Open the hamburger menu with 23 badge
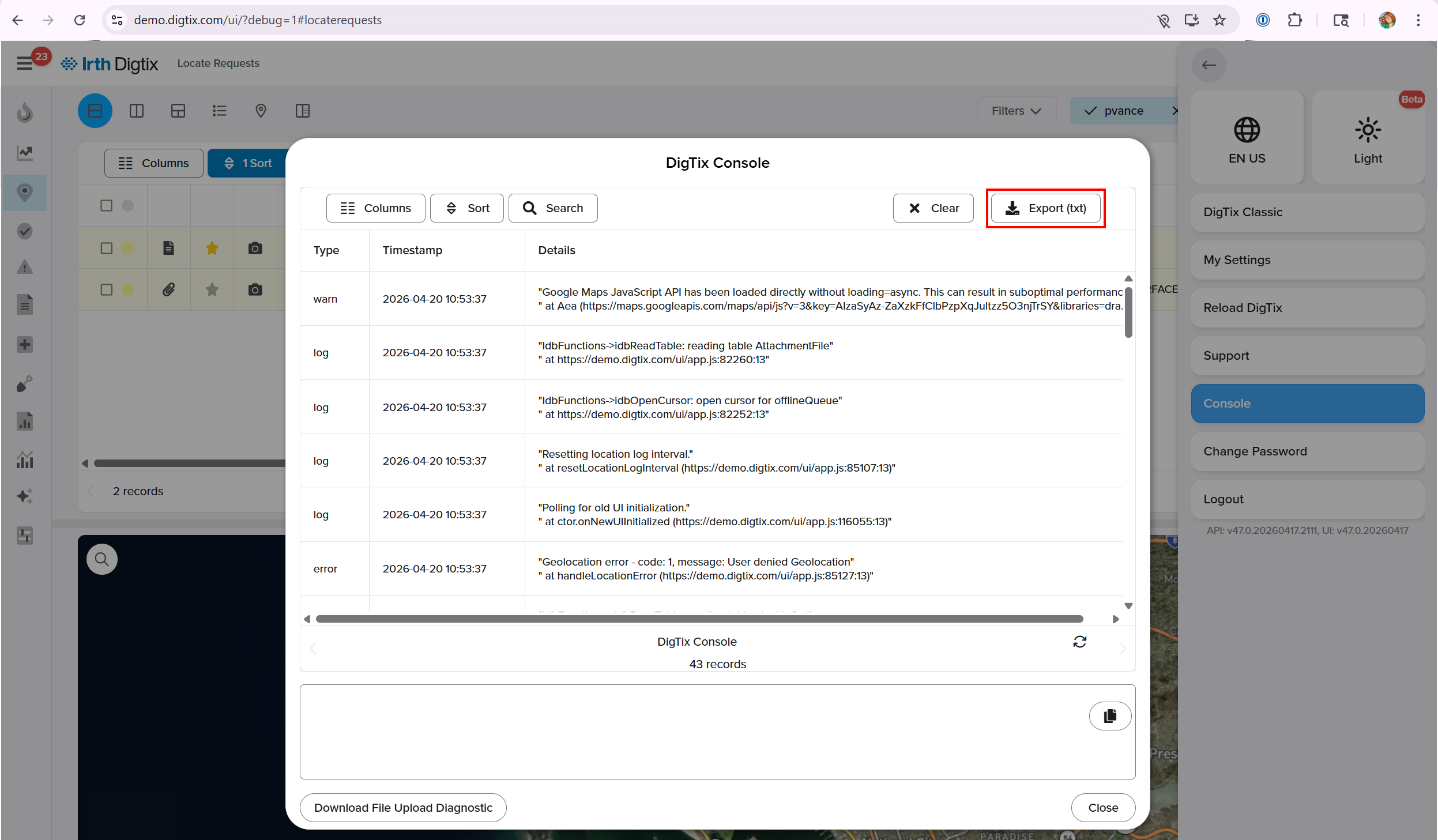Image resolution: width=1438 pixels, height=840 pixels. tap(24, 63)
